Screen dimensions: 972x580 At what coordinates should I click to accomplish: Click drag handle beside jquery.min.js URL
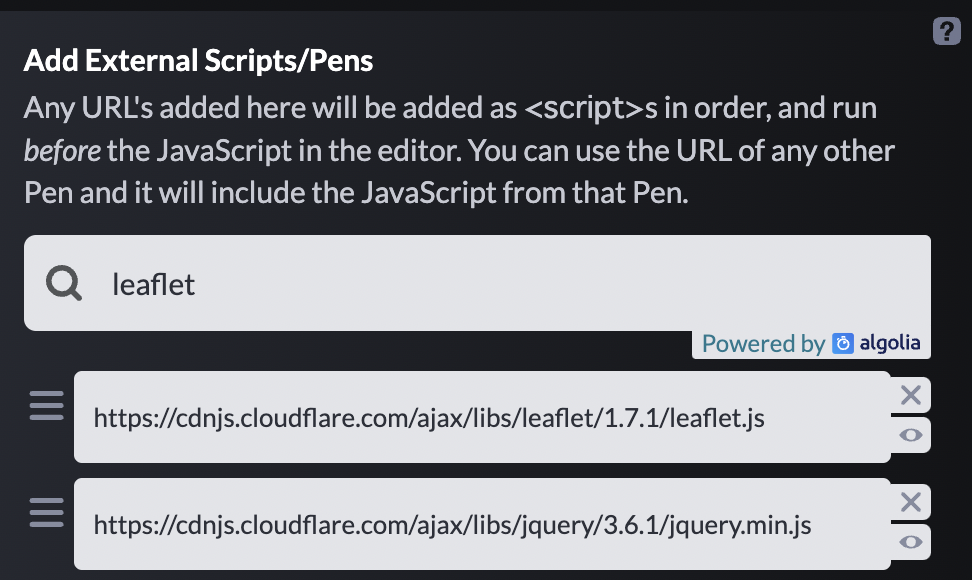click(x=46, y=512)
